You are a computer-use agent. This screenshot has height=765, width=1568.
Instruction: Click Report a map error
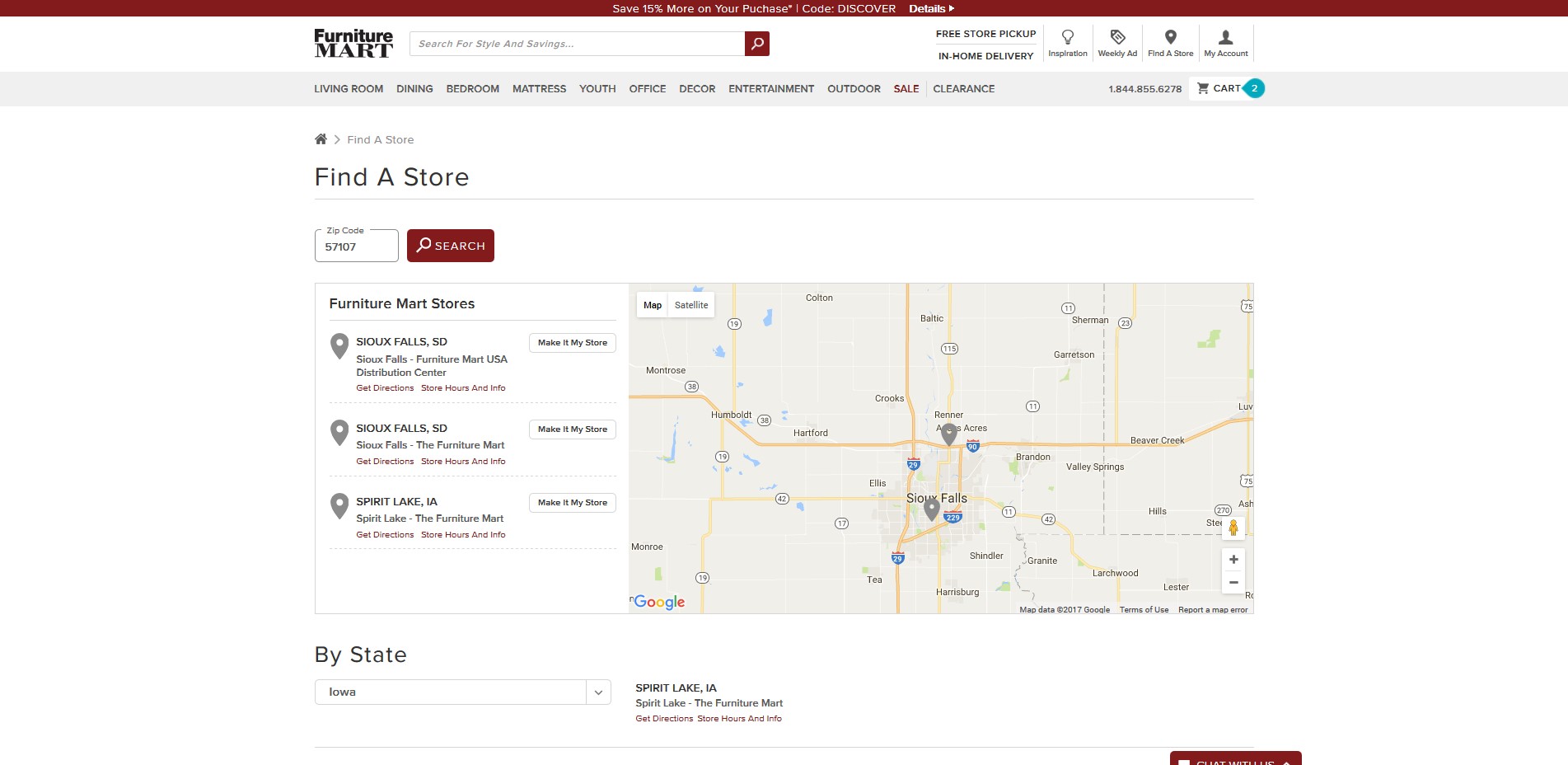coord(1213,610)
